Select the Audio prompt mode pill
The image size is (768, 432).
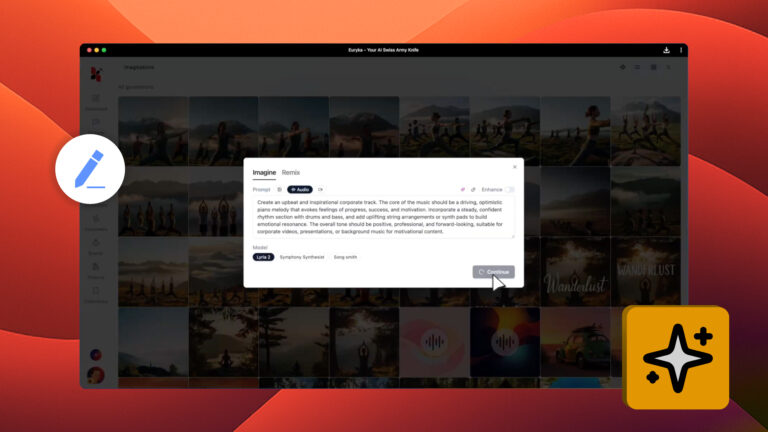(300, 190)
